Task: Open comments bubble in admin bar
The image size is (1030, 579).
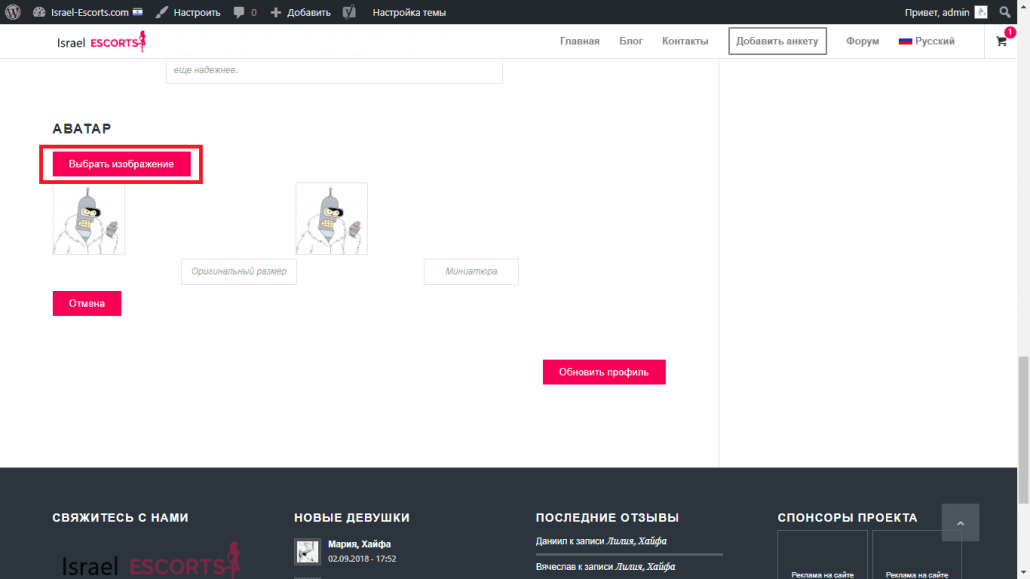Action: [245, 12]
